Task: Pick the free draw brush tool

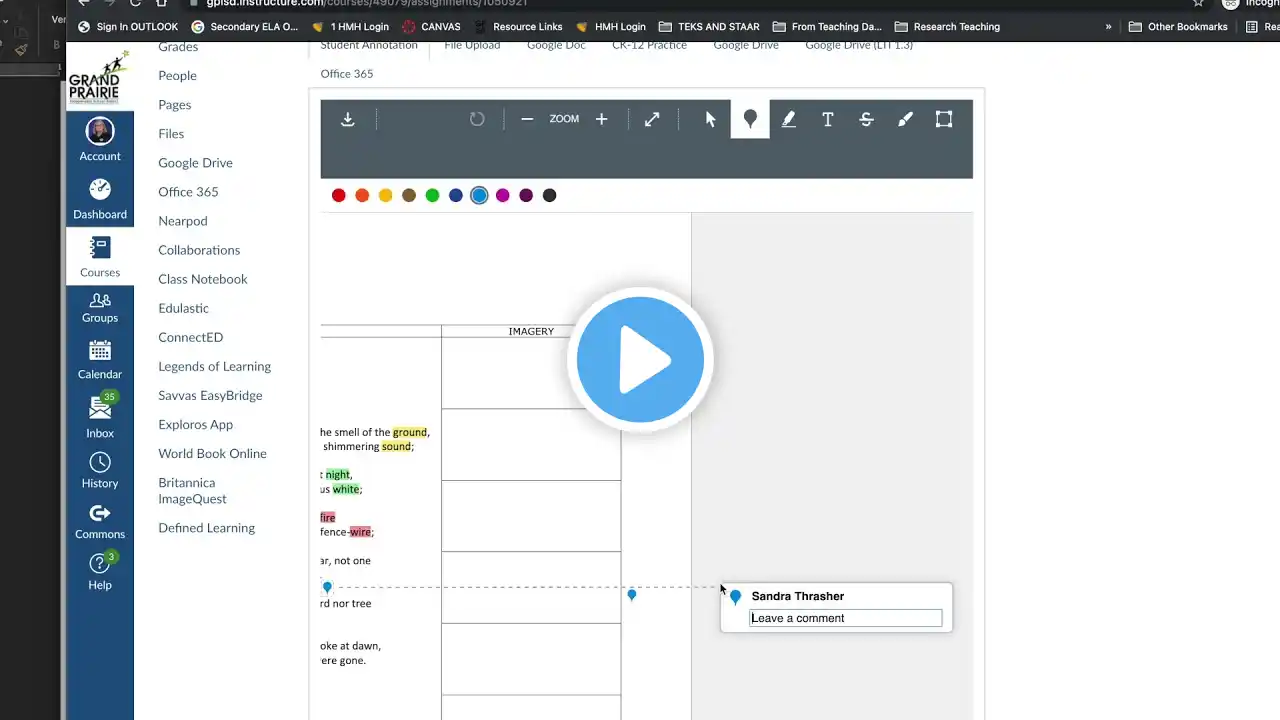Action: coord(905,119)
